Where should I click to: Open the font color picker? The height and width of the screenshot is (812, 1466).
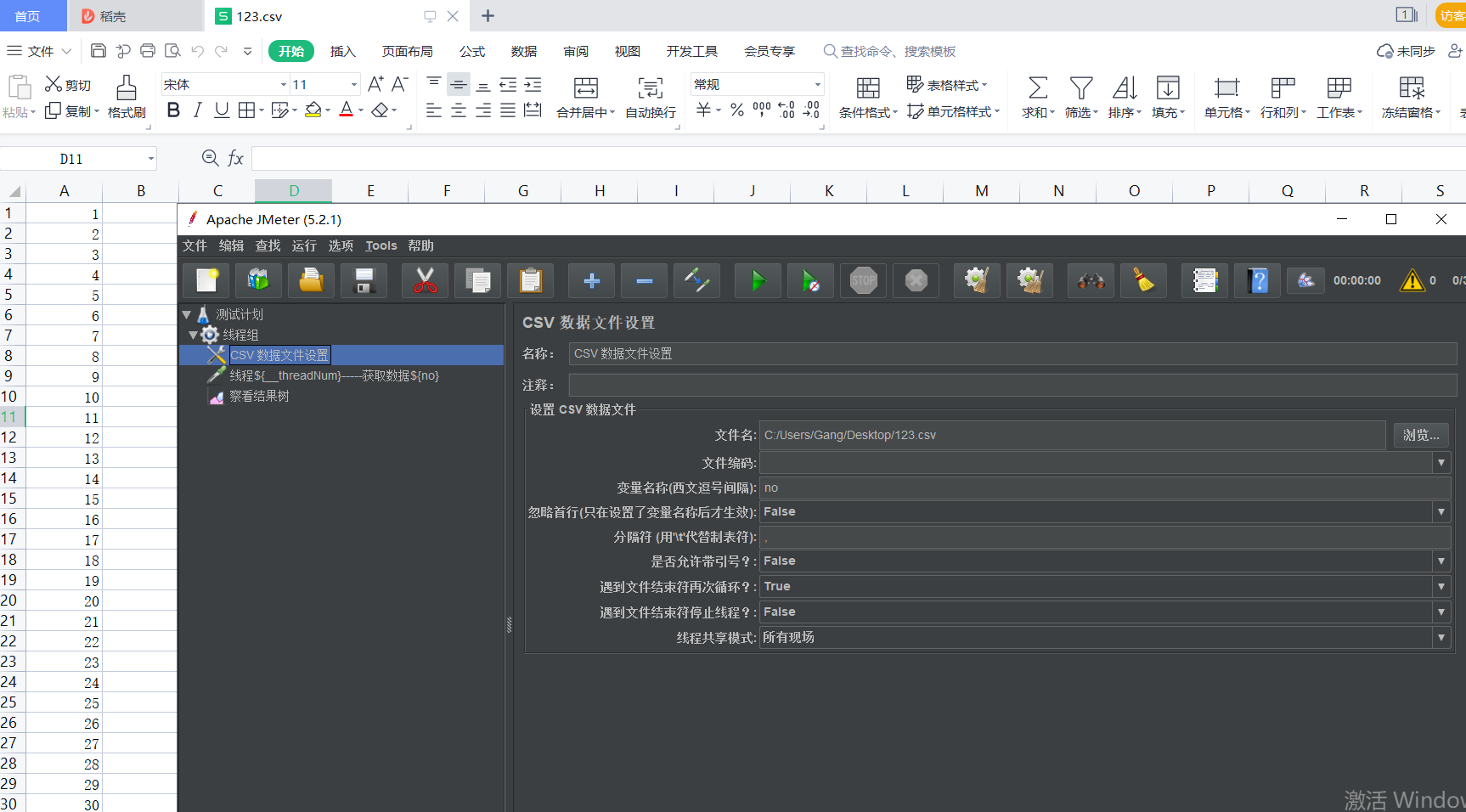click(347, 110)
